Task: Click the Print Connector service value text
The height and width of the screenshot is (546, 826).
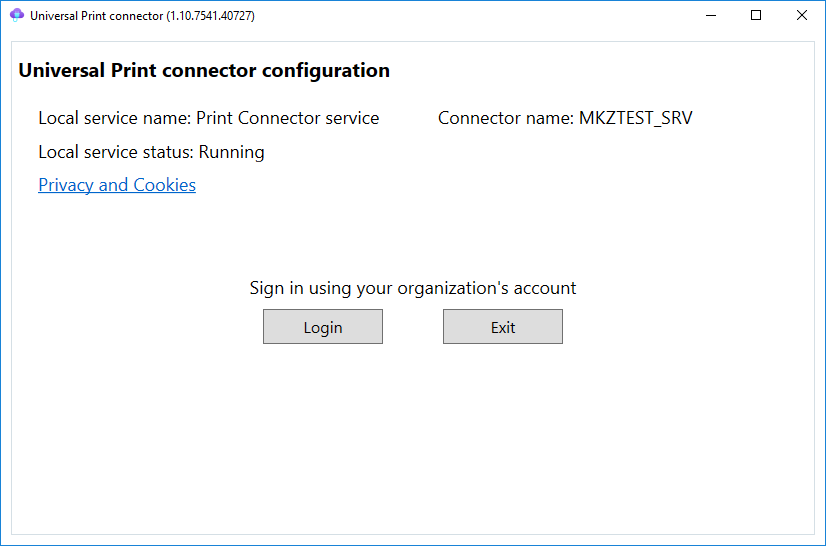Action: (288, 118)
